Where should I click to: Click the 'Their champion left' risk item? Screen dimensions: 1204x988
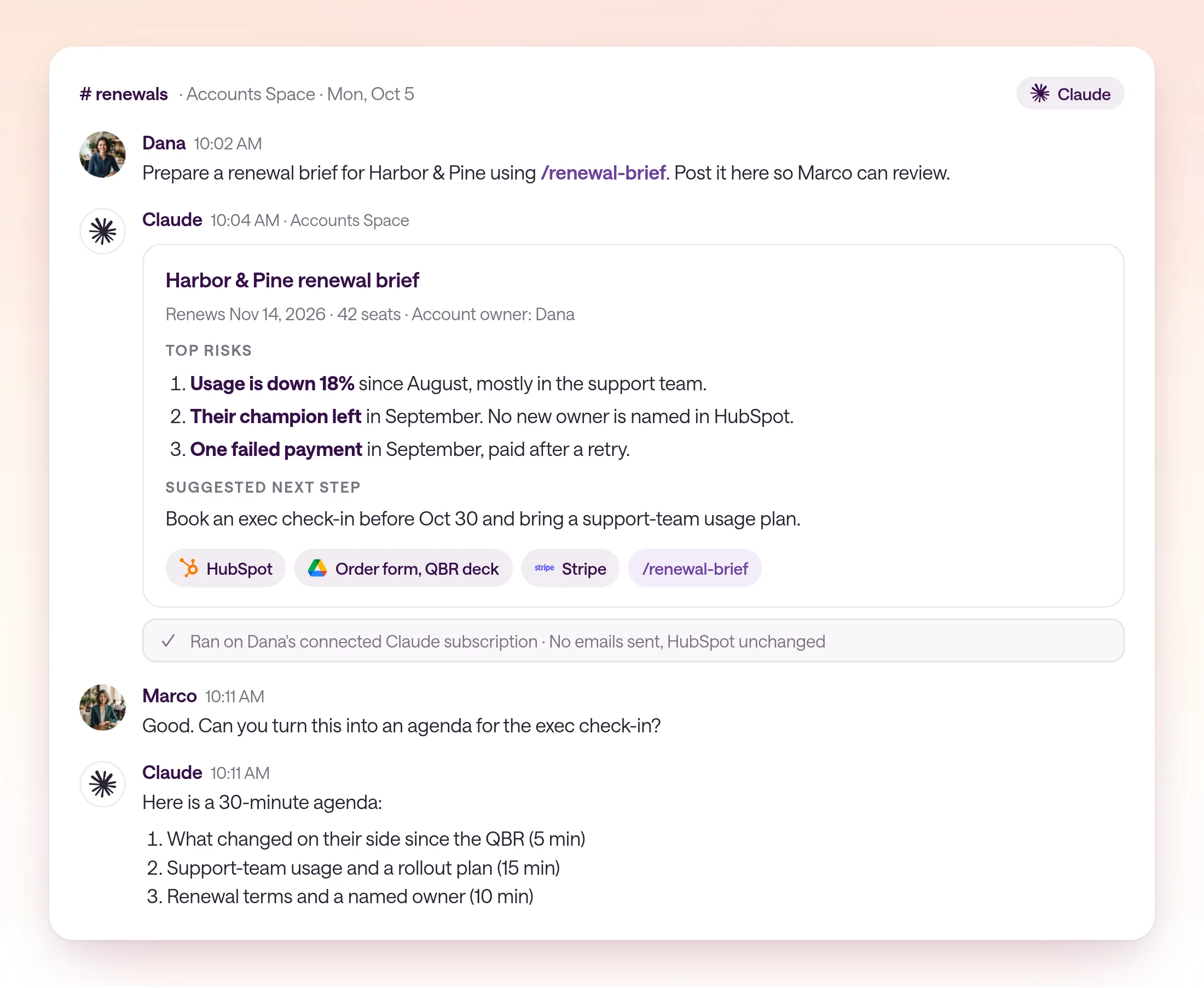482,417
